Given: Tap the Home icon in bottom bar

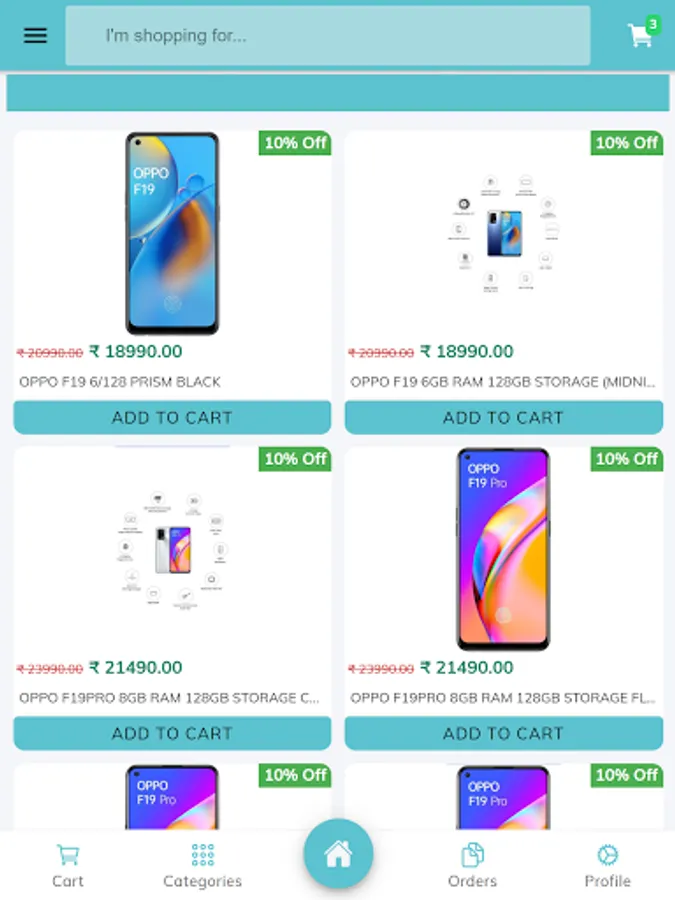Looking at the screenshot, I should (338, 854).
